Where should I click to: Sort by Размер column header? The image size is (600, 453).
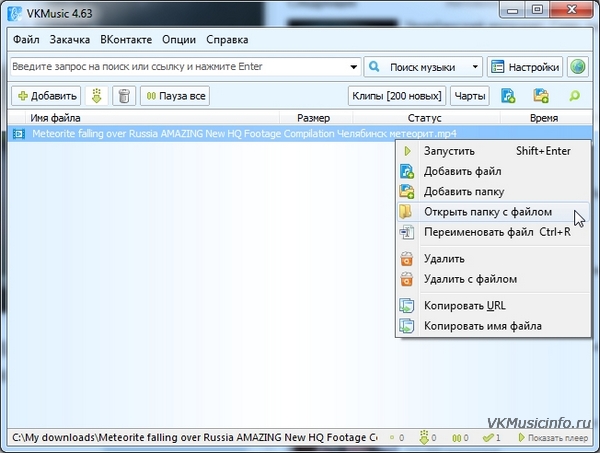pos(316,118)
